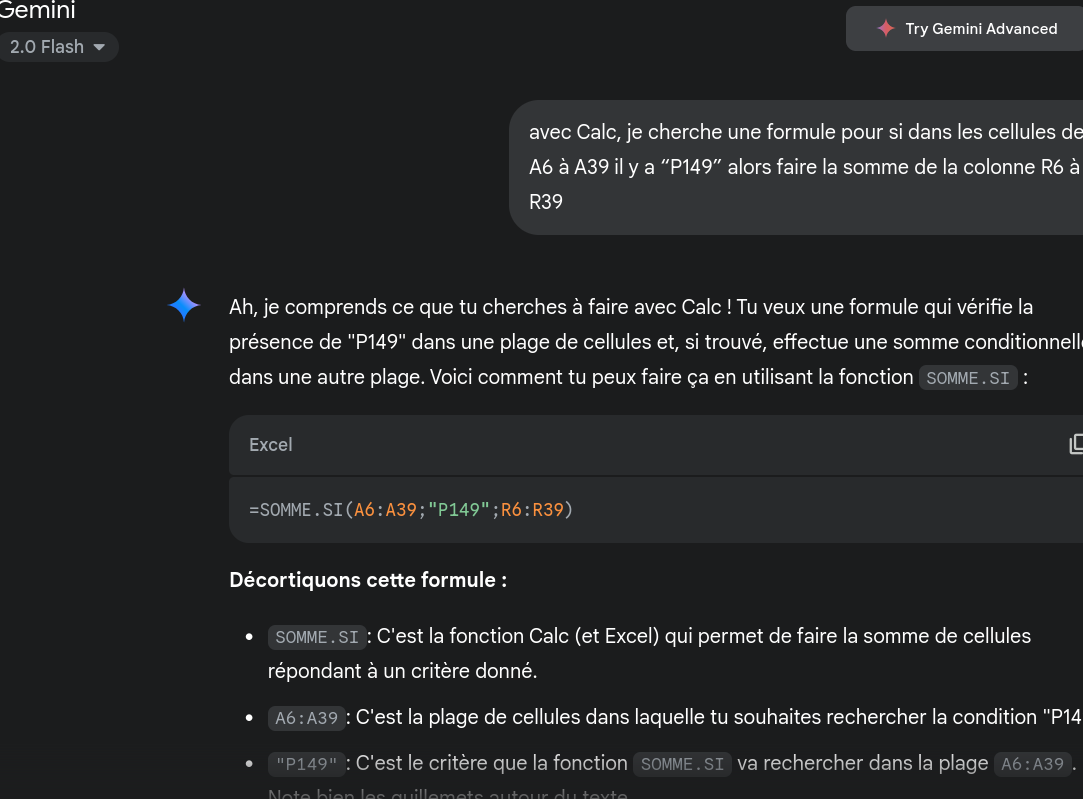Click the SOMME.SI code chip ending the intro paragraph
1083x799 pixels.
968,378
